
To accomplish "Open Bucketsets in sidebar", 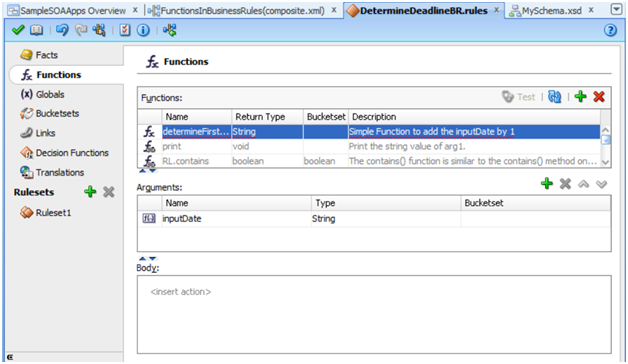I will tap(49, 113).
